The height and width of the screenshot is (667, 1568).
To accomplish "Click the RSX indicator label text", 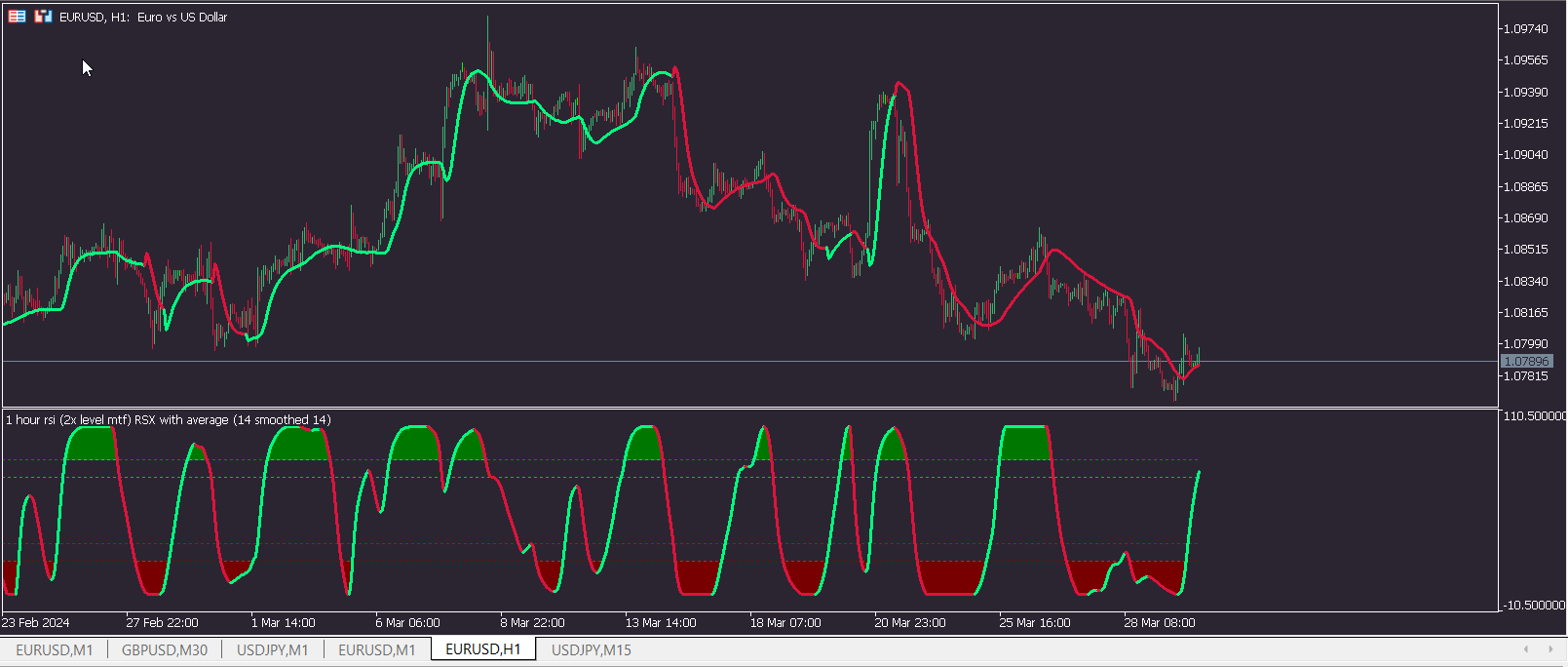I will click(169, 420).
